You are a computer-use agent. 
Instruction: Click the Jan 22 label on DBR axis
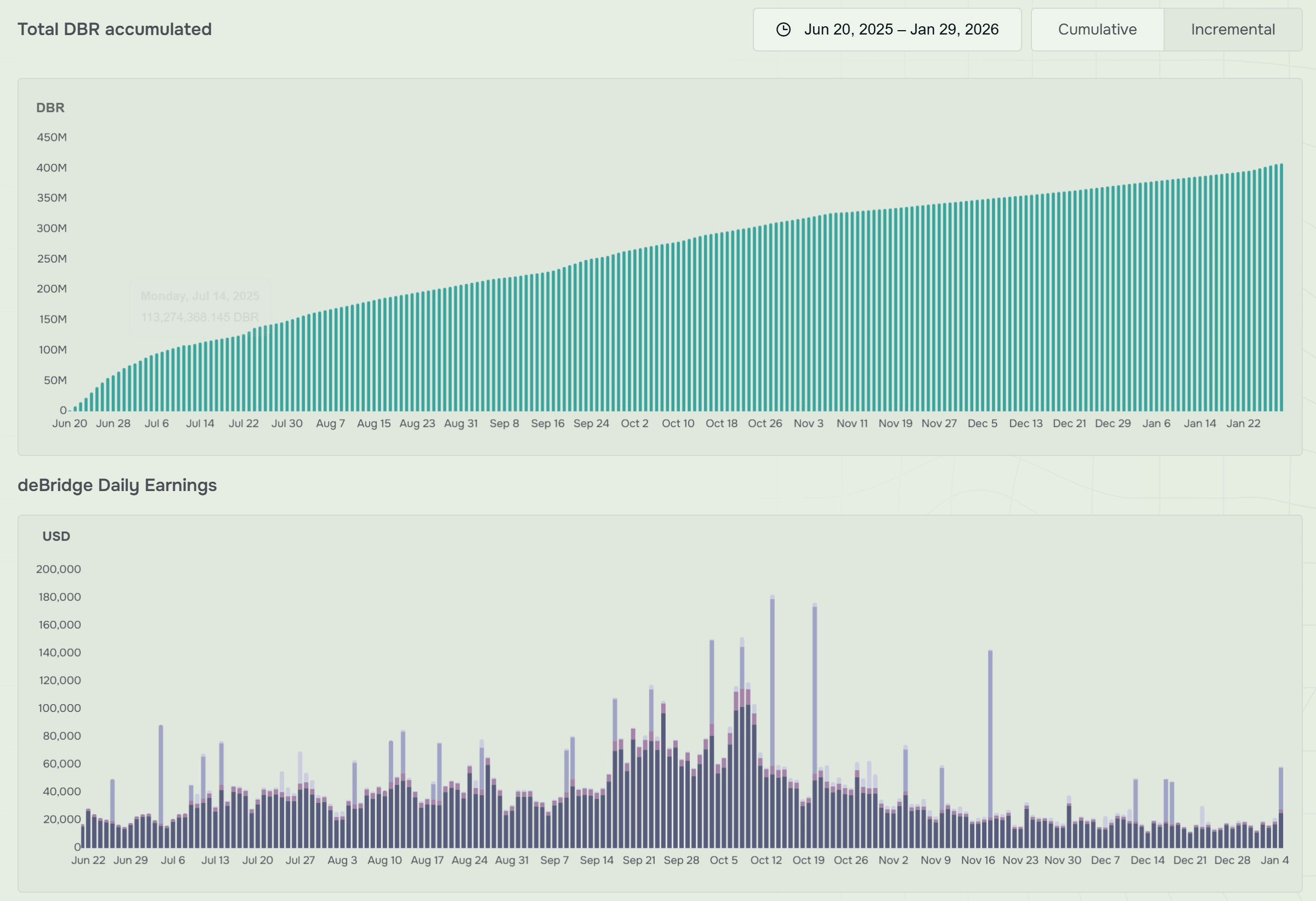point(1243,423)
